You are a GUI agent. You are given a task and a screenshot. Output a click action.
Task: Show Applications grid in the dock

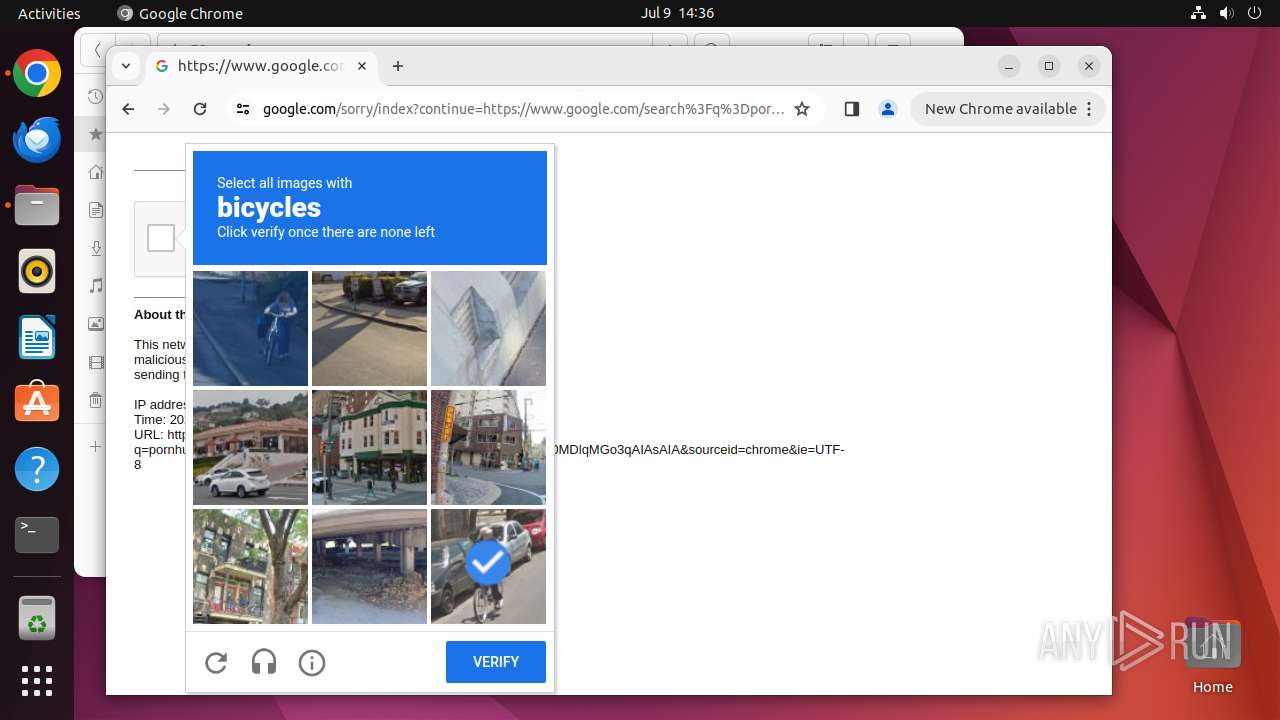[37, 681]
